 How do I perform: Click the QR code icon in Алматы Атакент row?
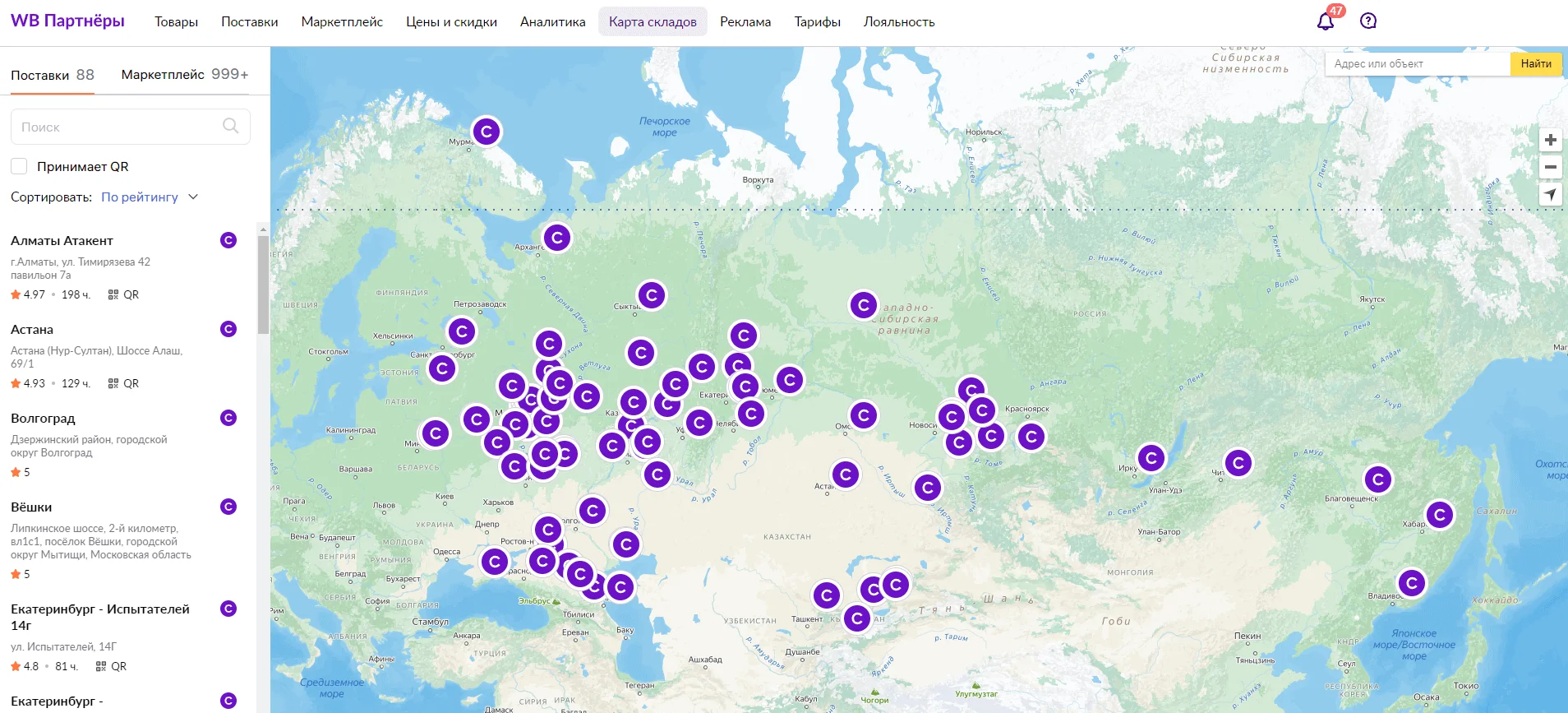tap(113, 294)
